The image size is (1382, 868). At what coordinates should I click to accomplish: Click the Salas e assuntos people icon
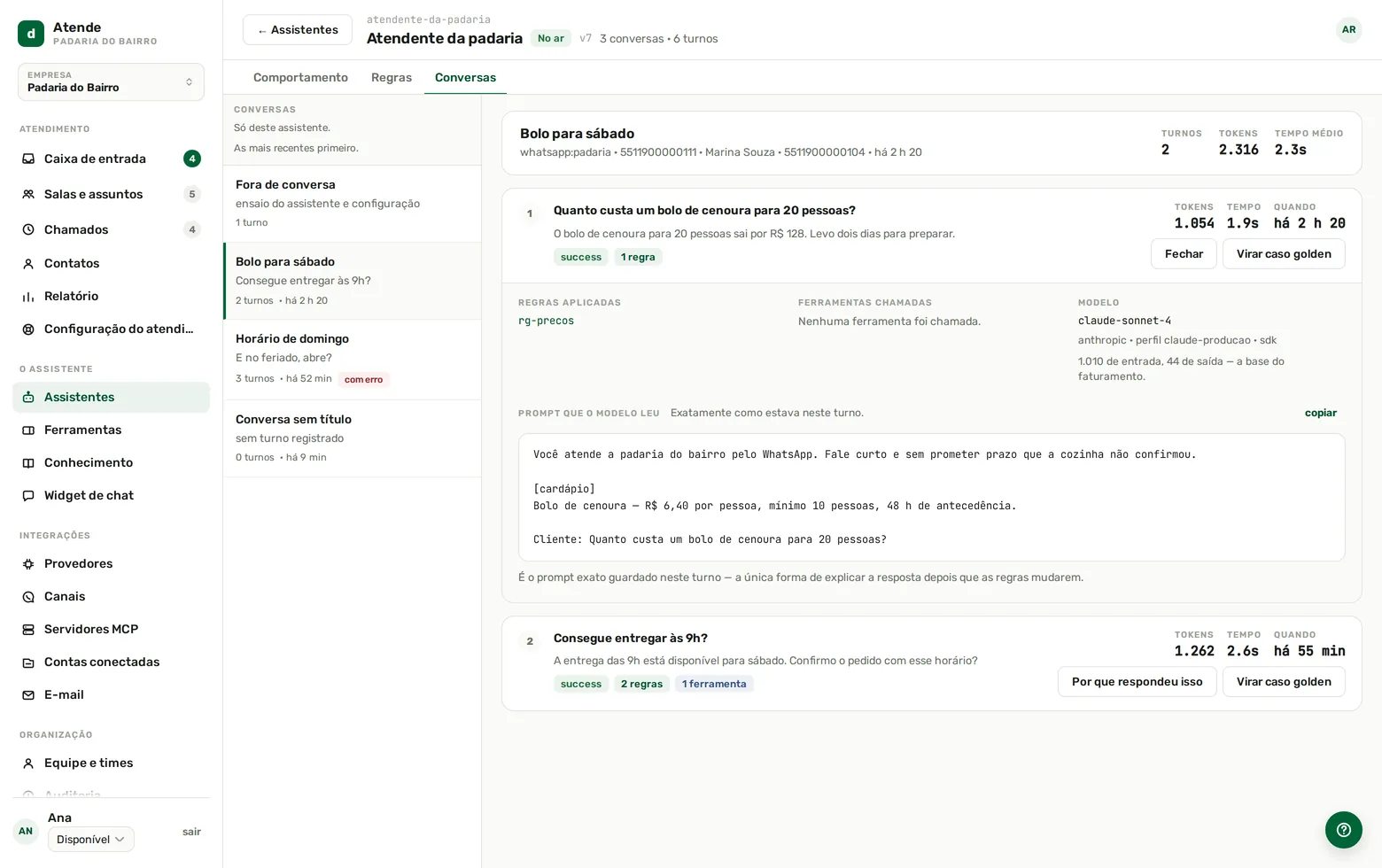pos(28,194)
